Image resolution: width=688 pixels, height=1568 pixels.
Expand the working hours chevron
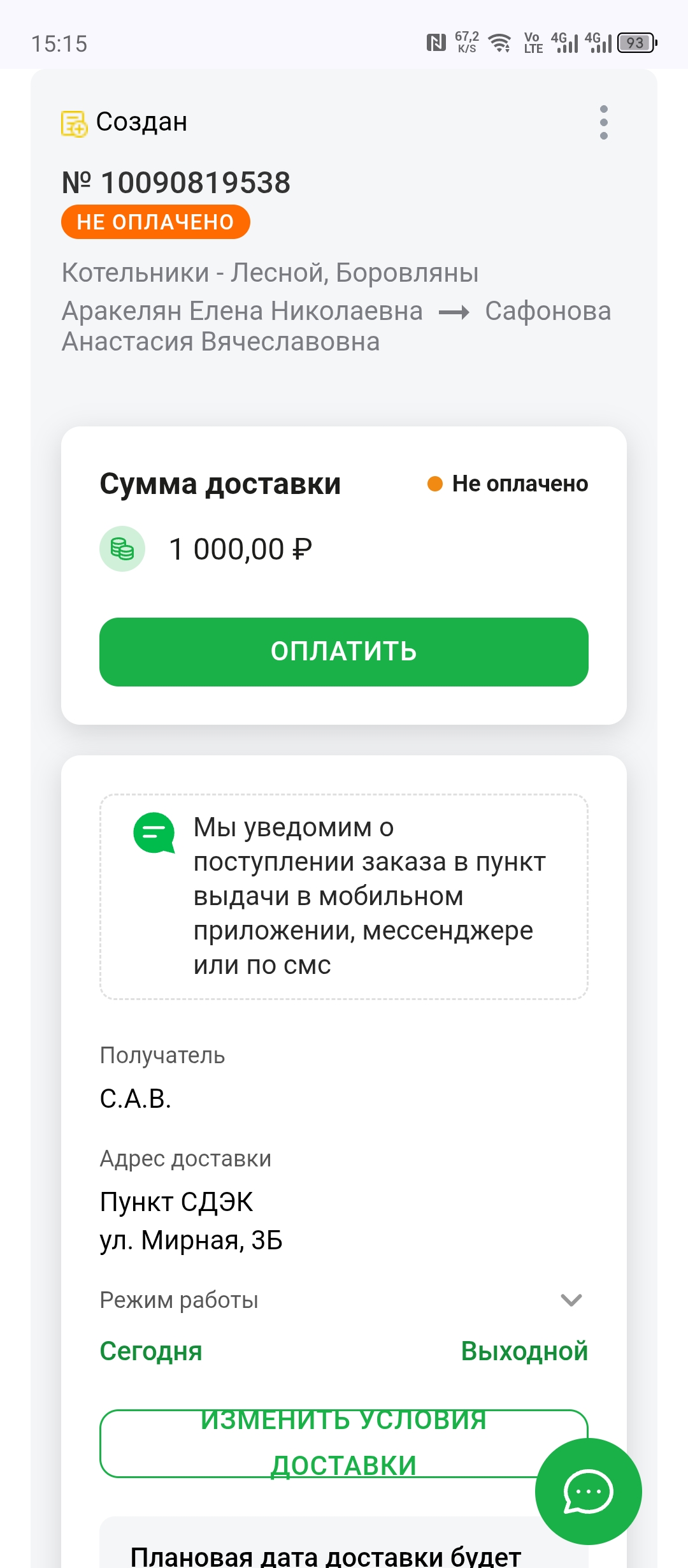tap(571, 1300)
